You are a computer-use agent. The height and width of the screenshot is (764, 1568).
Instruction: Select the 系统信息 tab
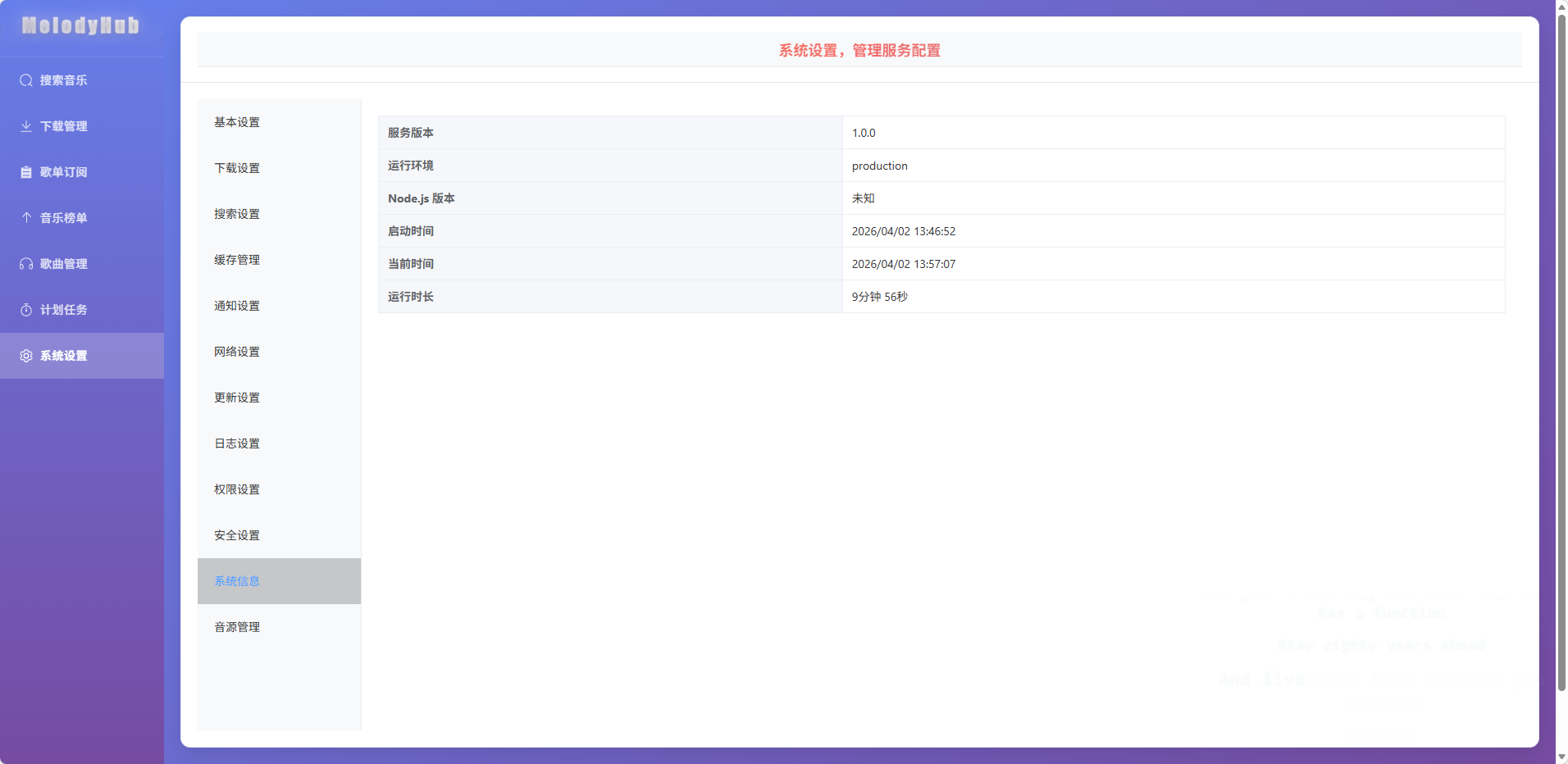click(279, 581)
